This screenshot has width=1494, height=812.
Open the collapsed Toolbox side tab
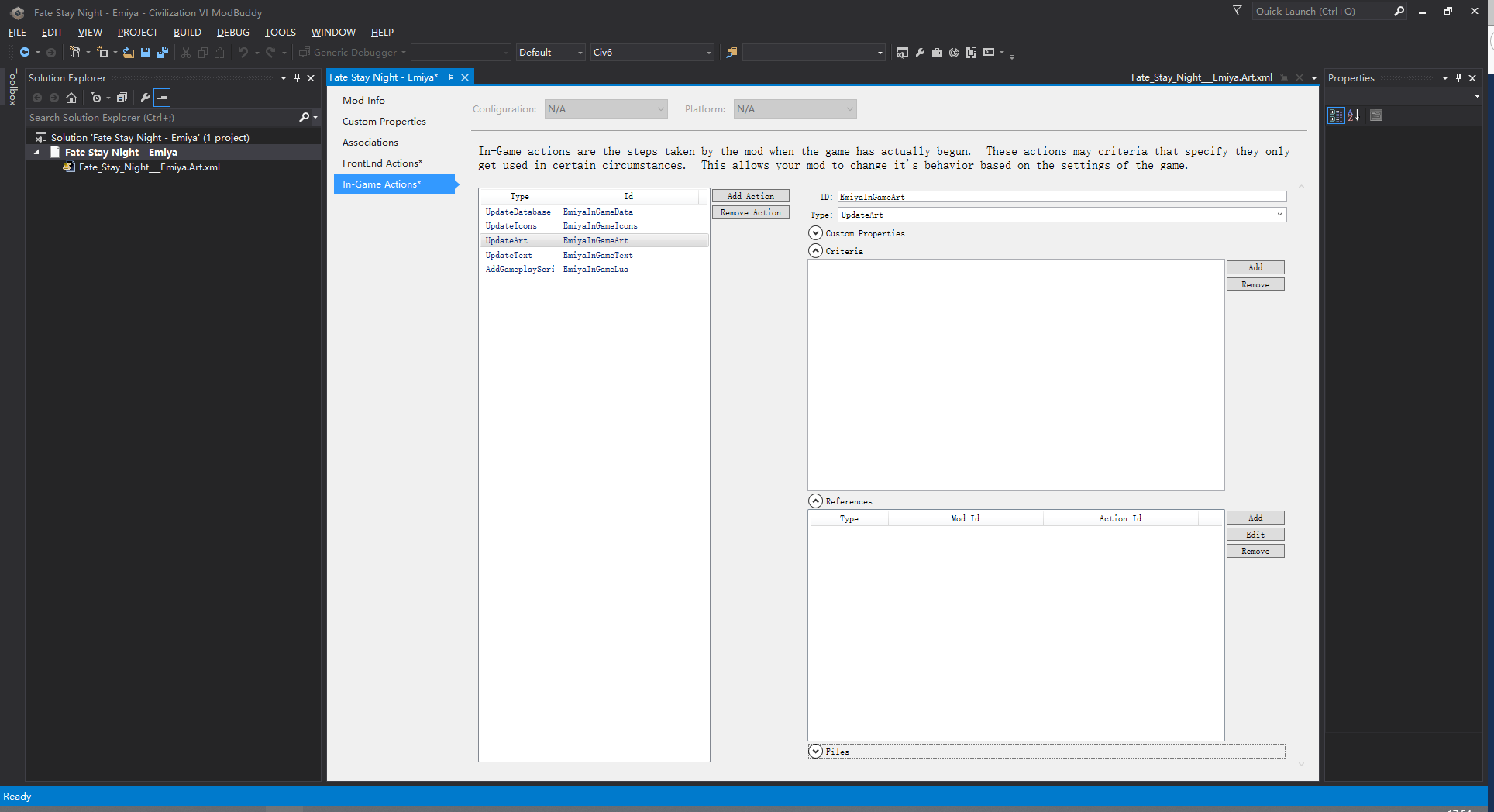pos(12,87)
